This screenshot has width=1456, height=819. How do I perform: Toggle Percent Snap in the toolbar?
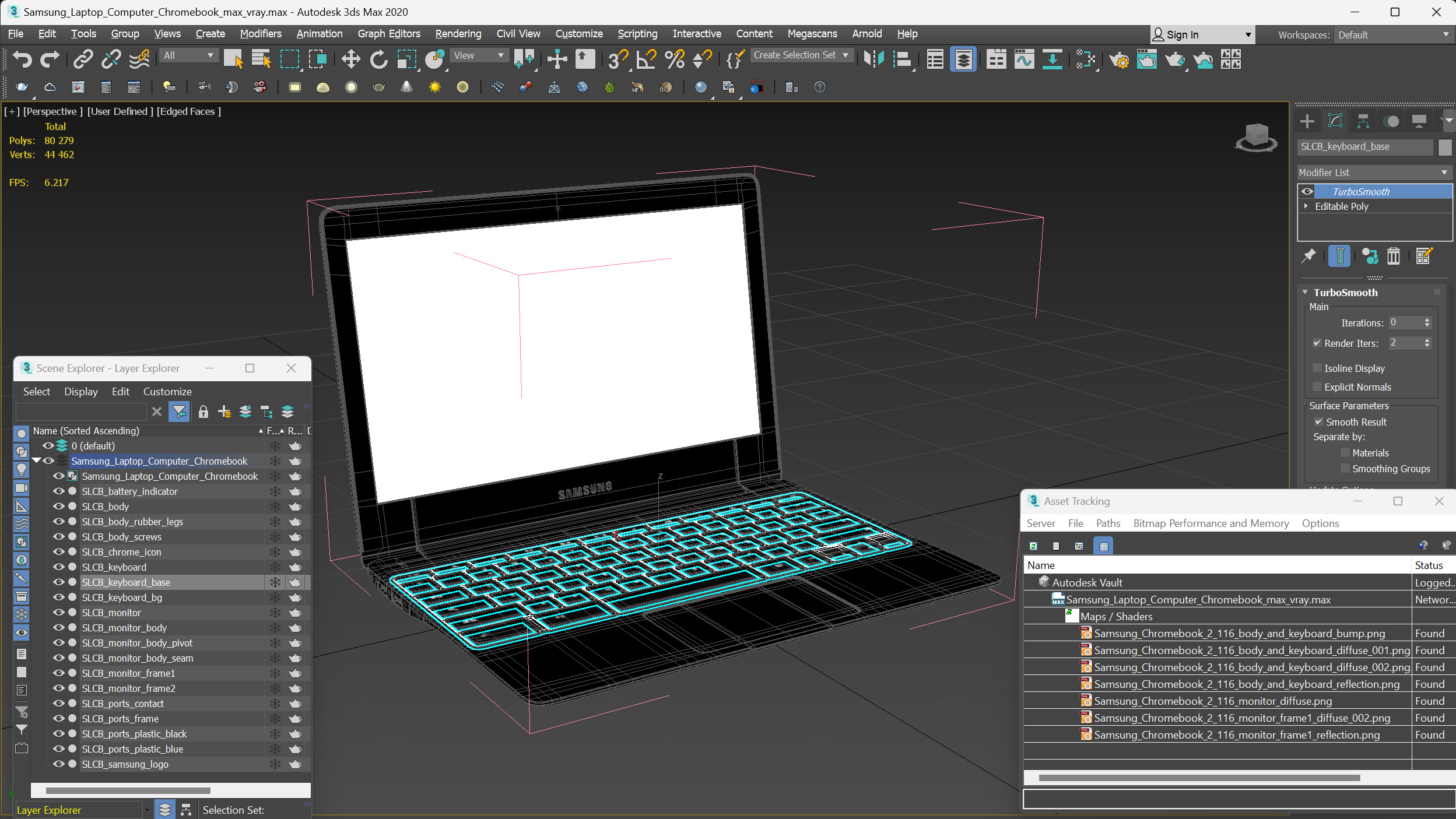tap(675, 59)
